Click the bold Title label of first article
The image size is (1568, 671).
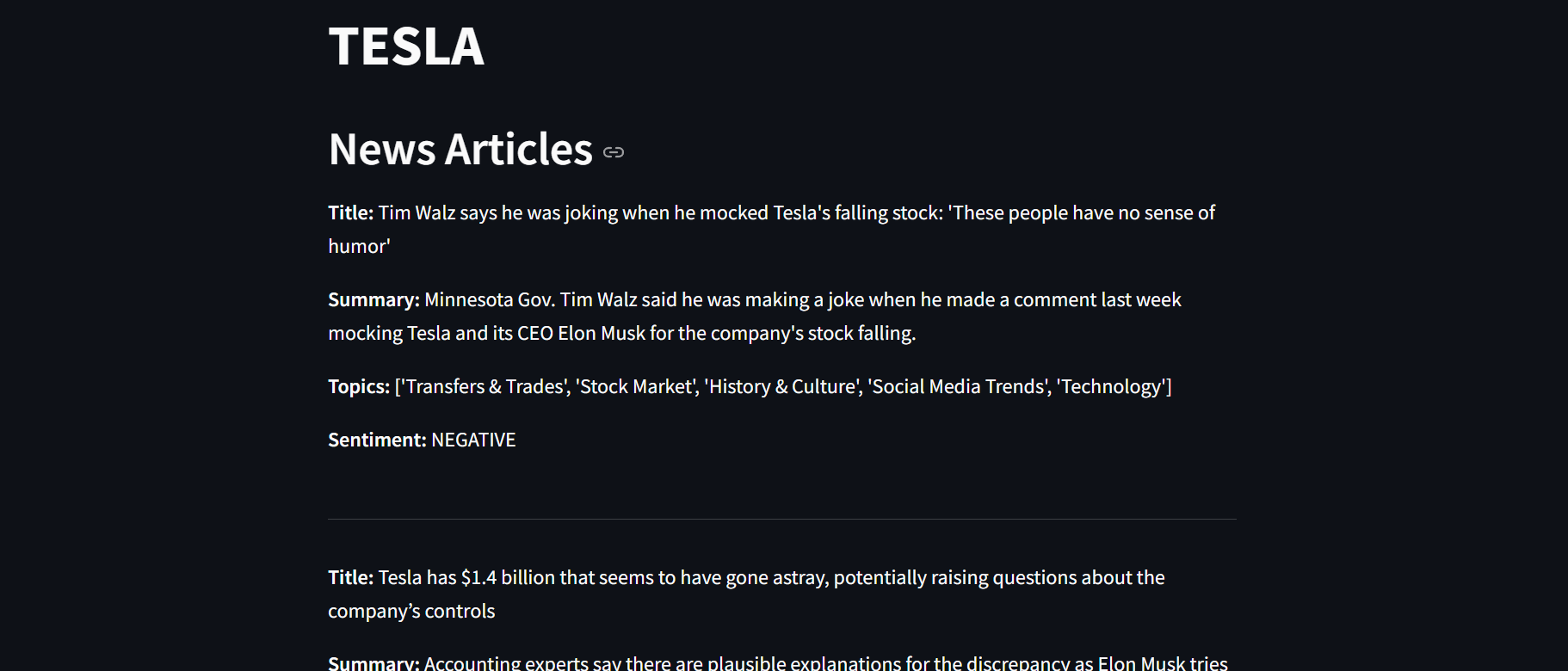pyautogui.click(x=351, y=212)
